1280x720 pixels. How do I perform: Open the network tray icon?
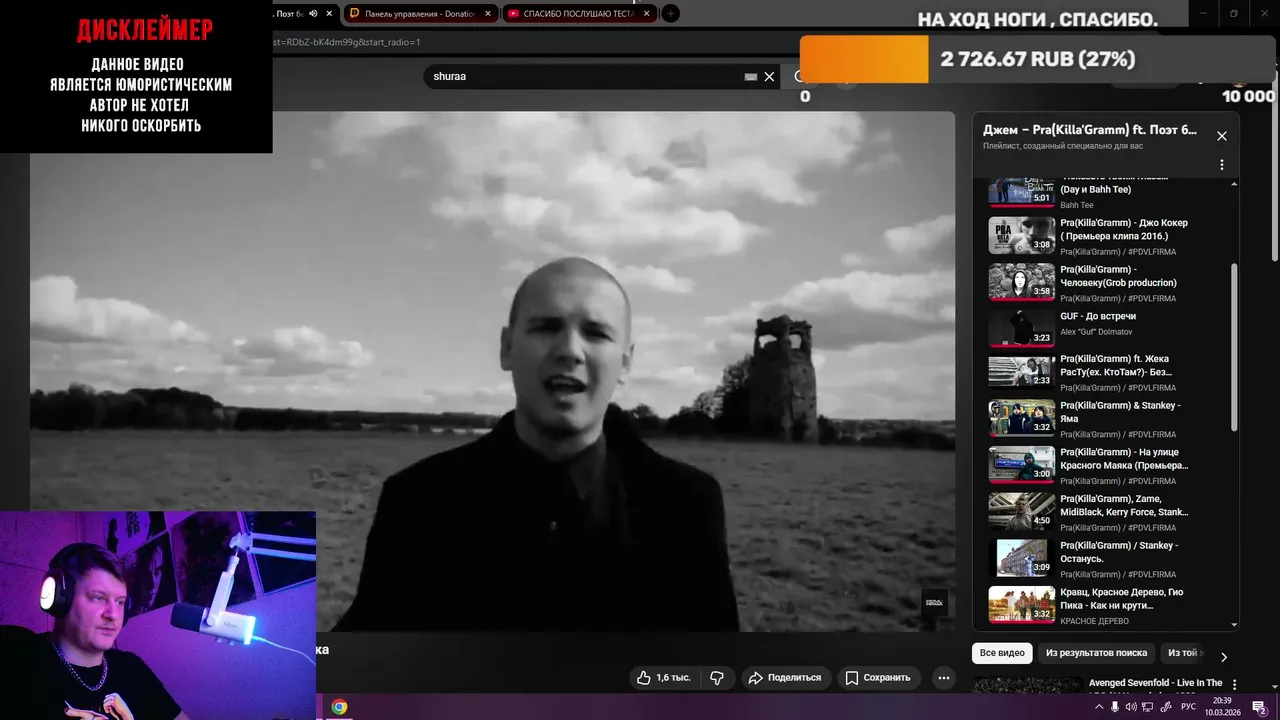click(1147, 707)
